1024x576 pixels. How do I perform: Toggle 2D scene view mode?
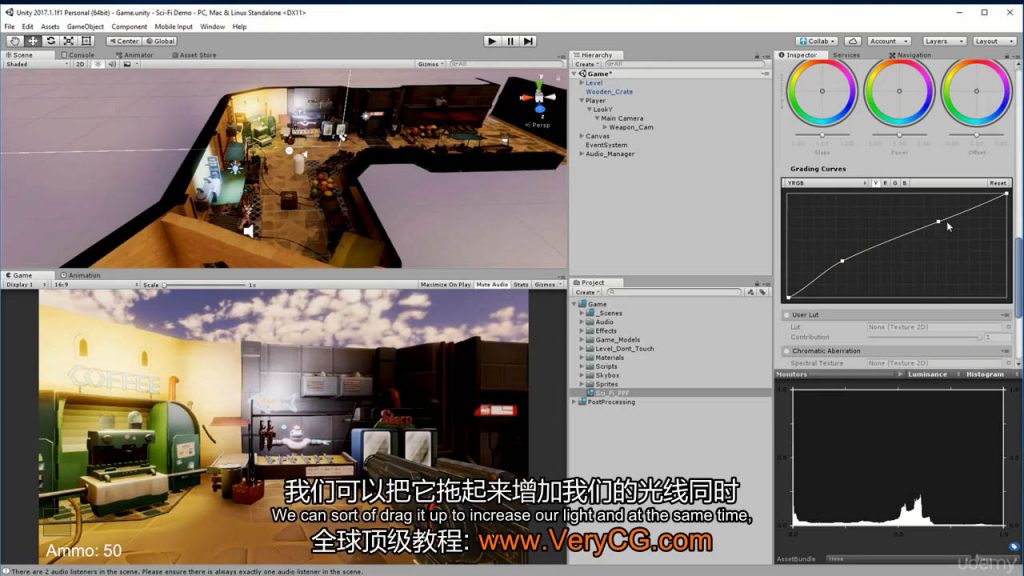point(80,64)
